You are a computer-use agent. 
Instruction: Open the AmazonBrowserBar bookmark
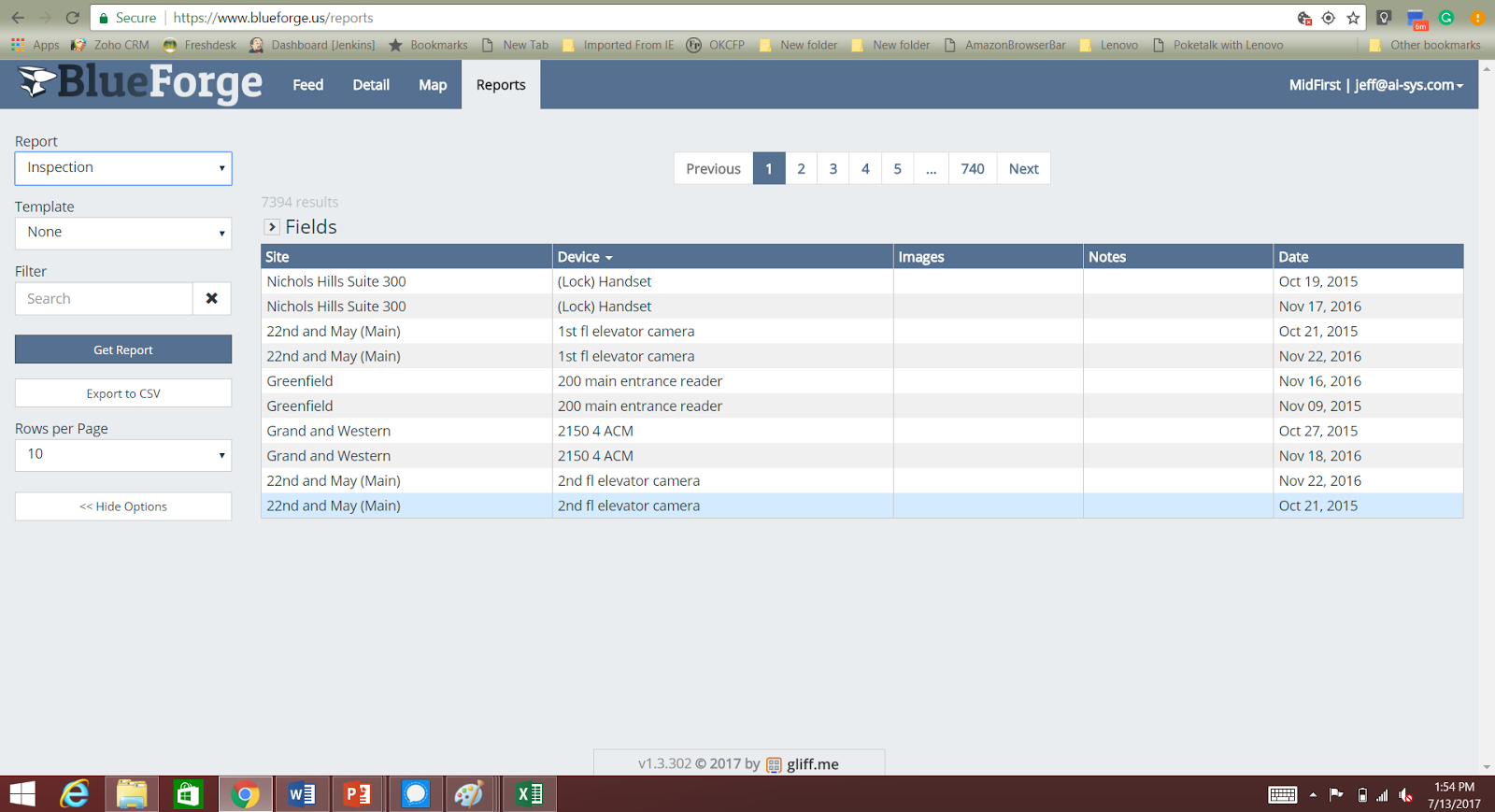[1004, 45]
